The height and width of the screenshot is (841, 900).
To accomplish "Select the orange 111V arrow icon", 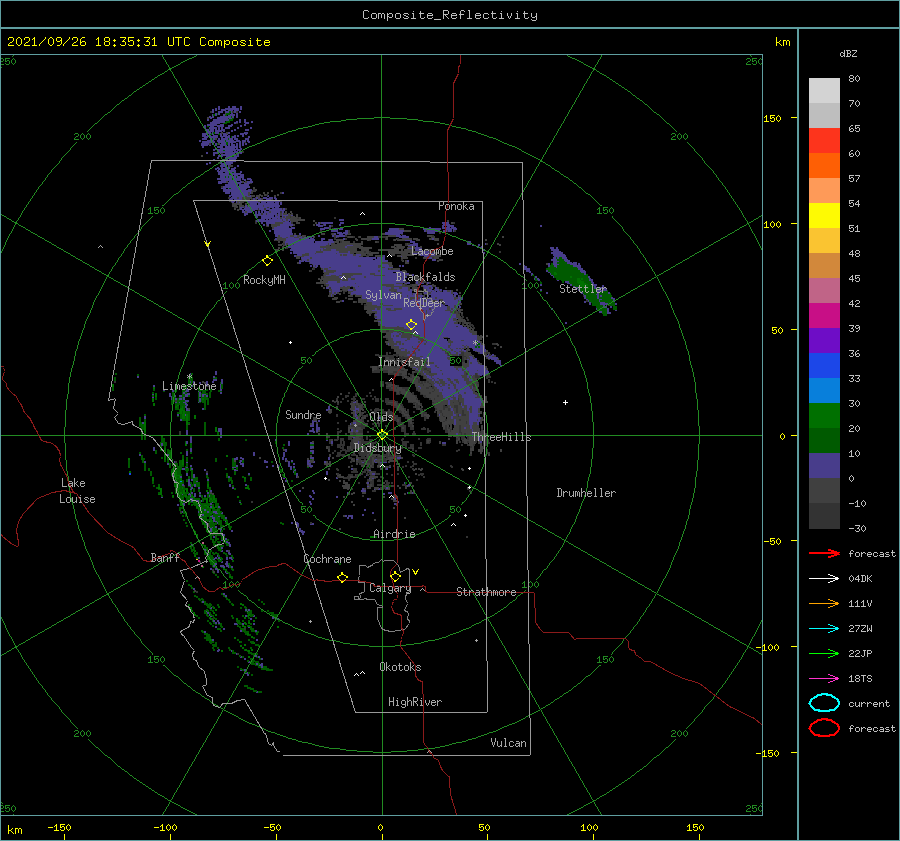I will pos(824,603).
